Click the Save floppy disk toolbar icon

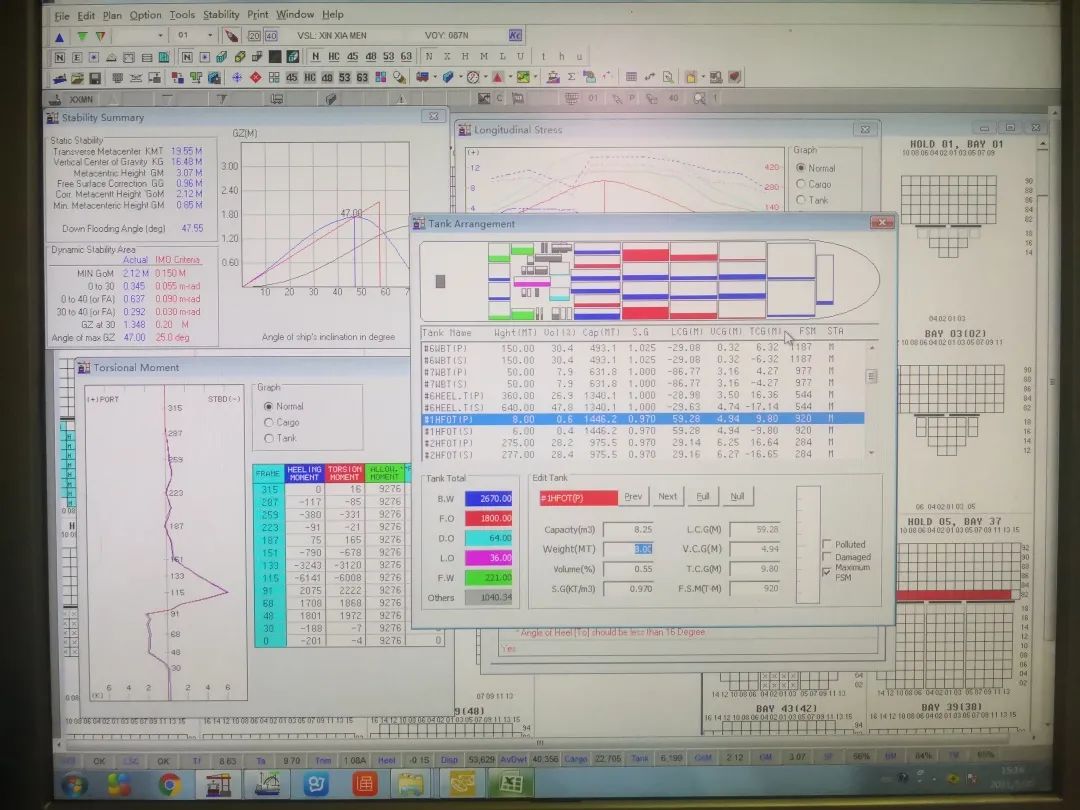(x=95, y=77)
